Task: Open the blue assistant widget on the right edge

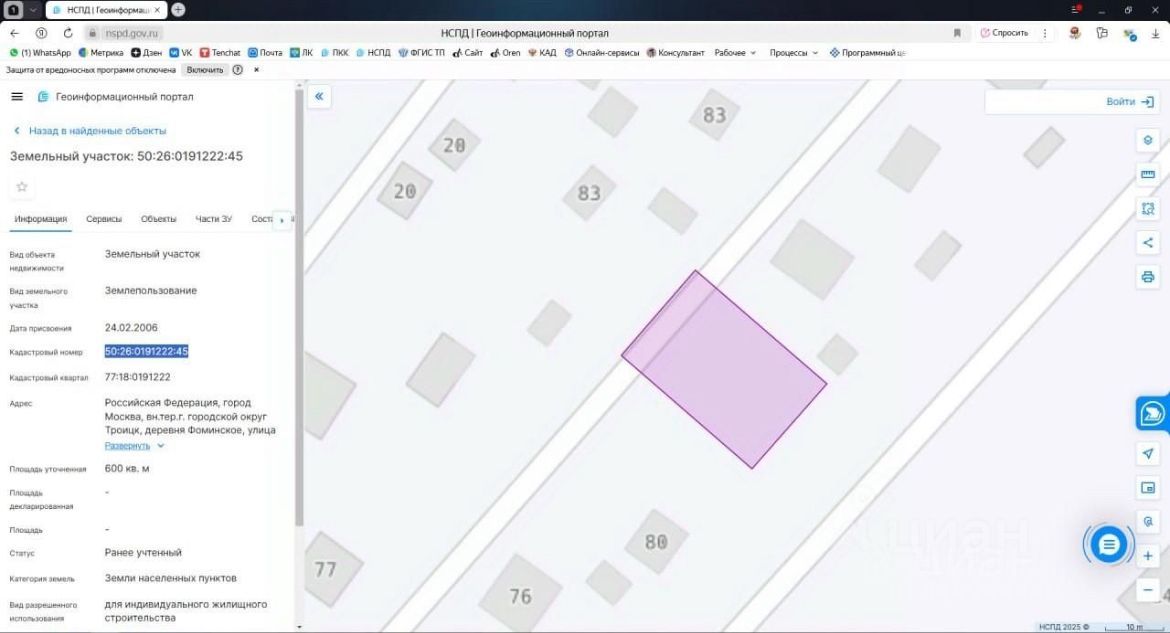Action: pyautogui.click(x=1152, y=413)
